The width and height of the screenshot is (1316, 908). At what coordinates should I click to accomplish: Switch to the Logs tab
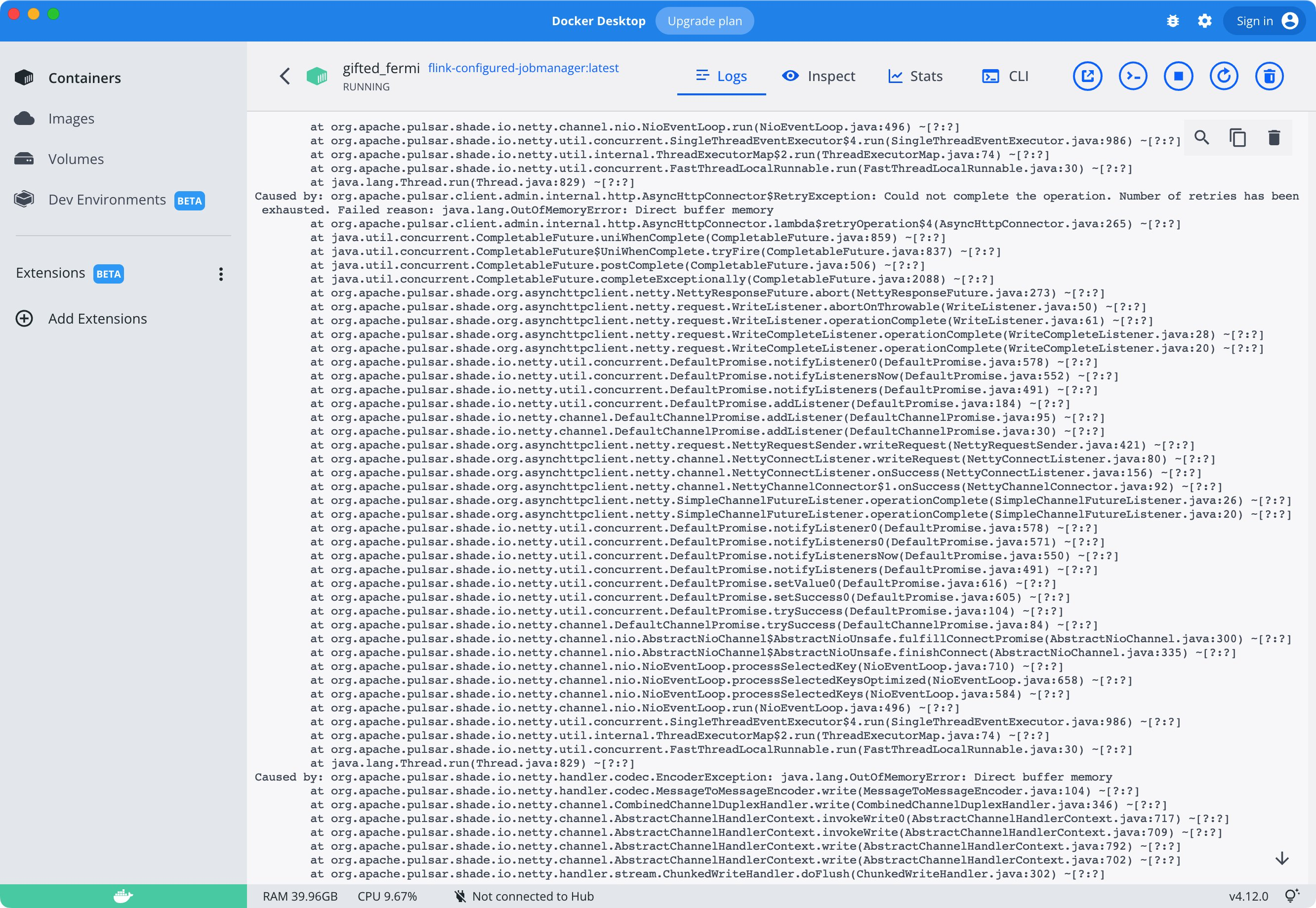[721, 76]
